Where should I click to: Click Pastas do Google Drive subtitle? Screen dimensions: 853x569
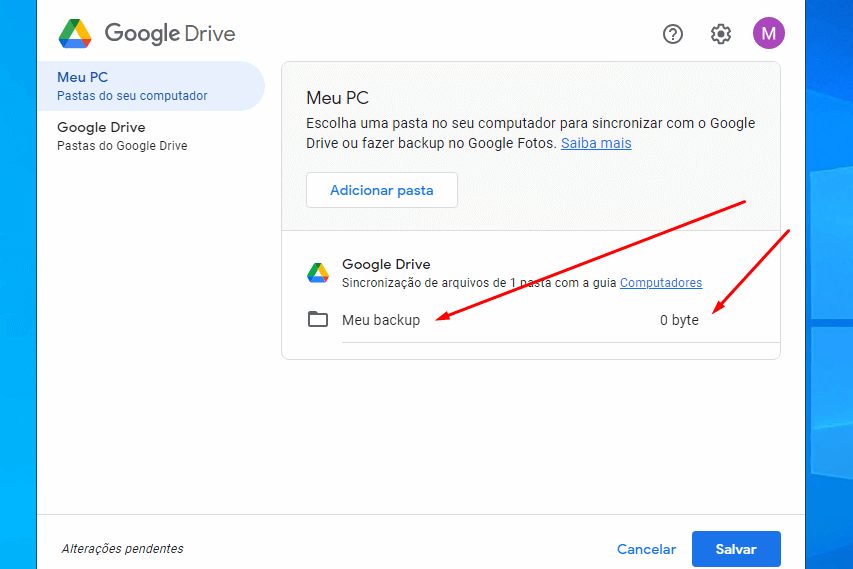pyautogui.click(x=122, y=146)
